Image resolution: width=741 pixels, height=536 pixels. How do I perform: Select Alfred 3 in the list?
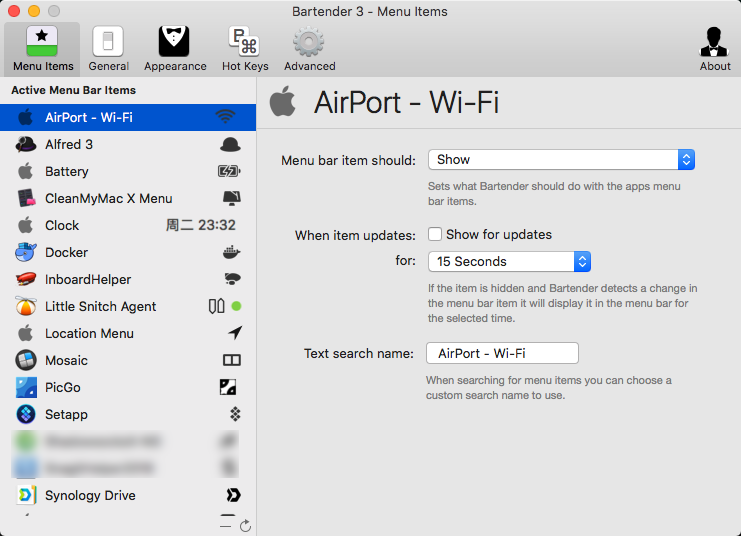pos(128,144)
